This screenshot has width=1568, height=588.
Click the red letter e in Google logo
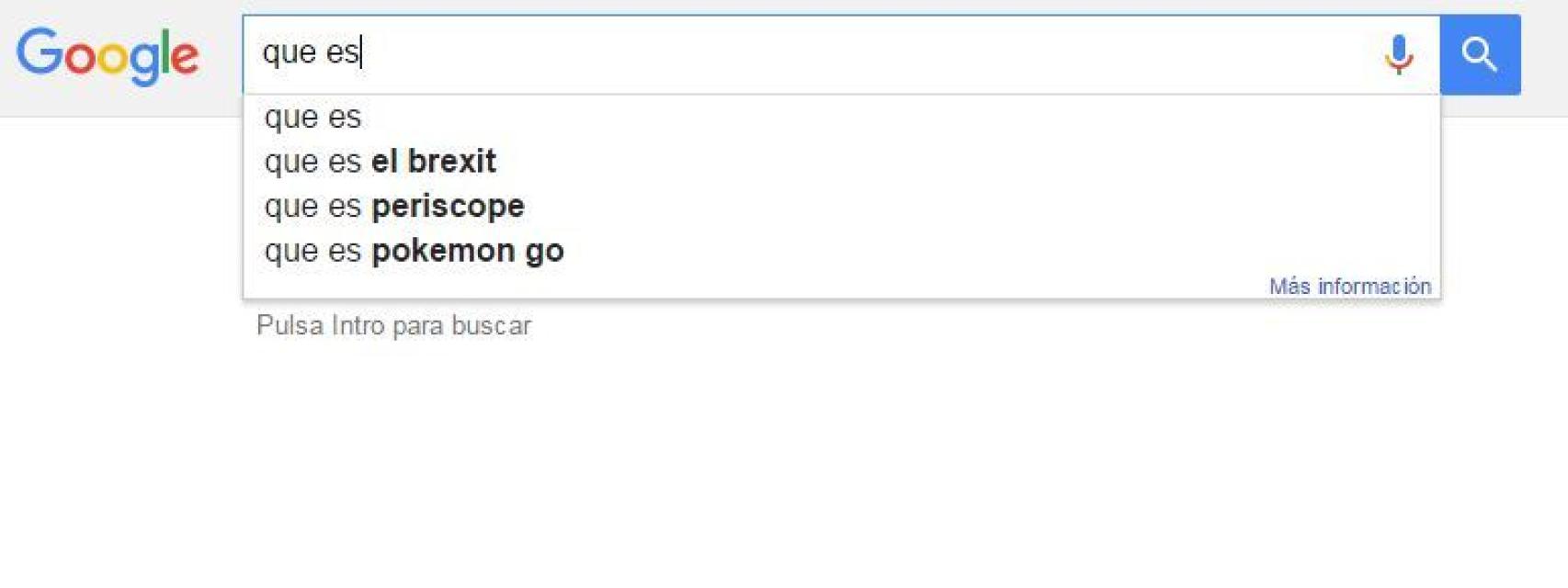coord(185,57)
